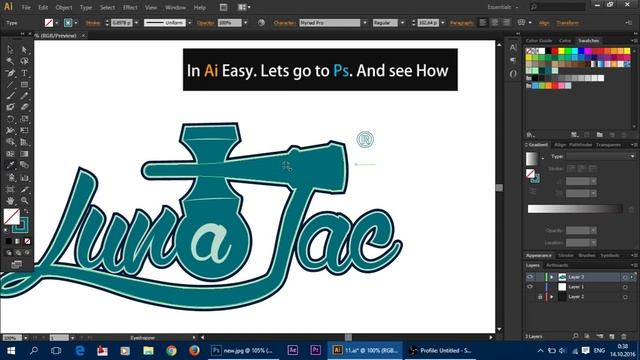This screenshot has width=640, height=360.
Task: Select the Pencil tool
Action: pos(24,96)
